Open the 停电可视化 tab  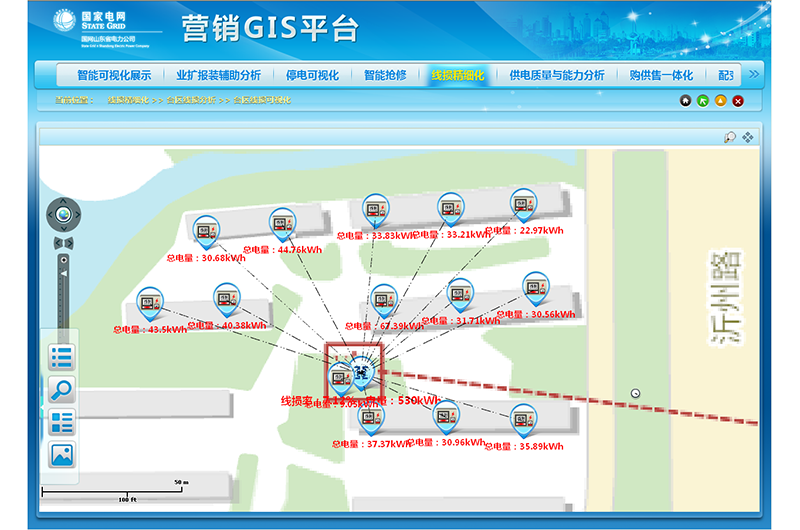(312, 75)
